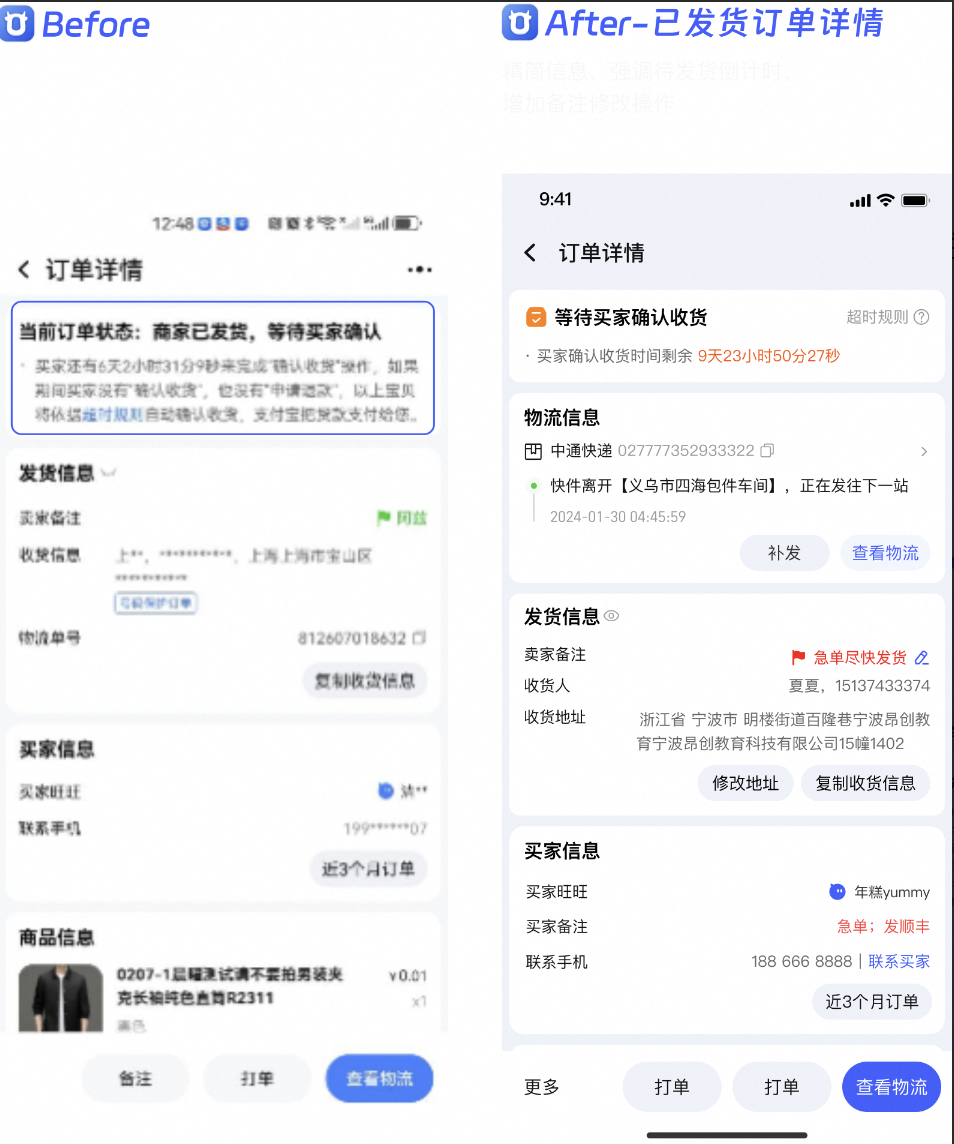The height and width of the screenshot is (1144, 954).
Task: Click seller note 急单尽快发货
Action: tap(860, 657)
